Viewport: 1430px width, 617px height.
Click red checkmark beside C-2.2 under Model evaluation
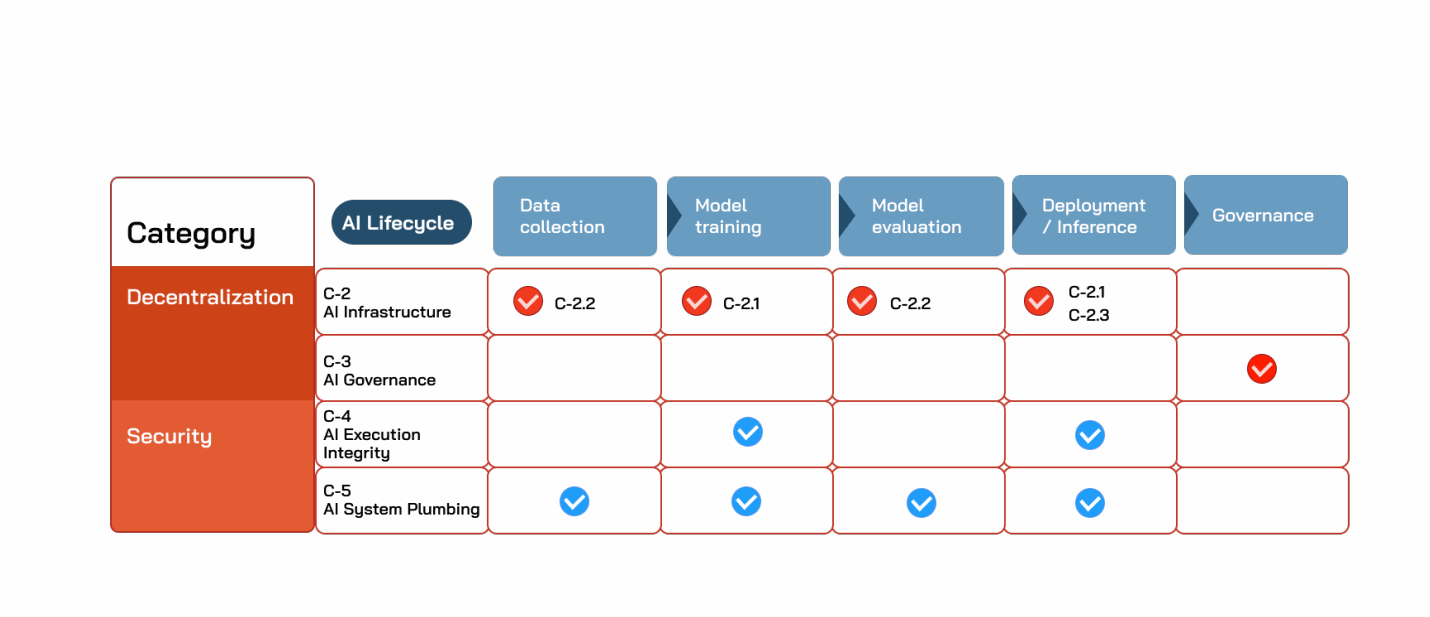pos(862,301)
